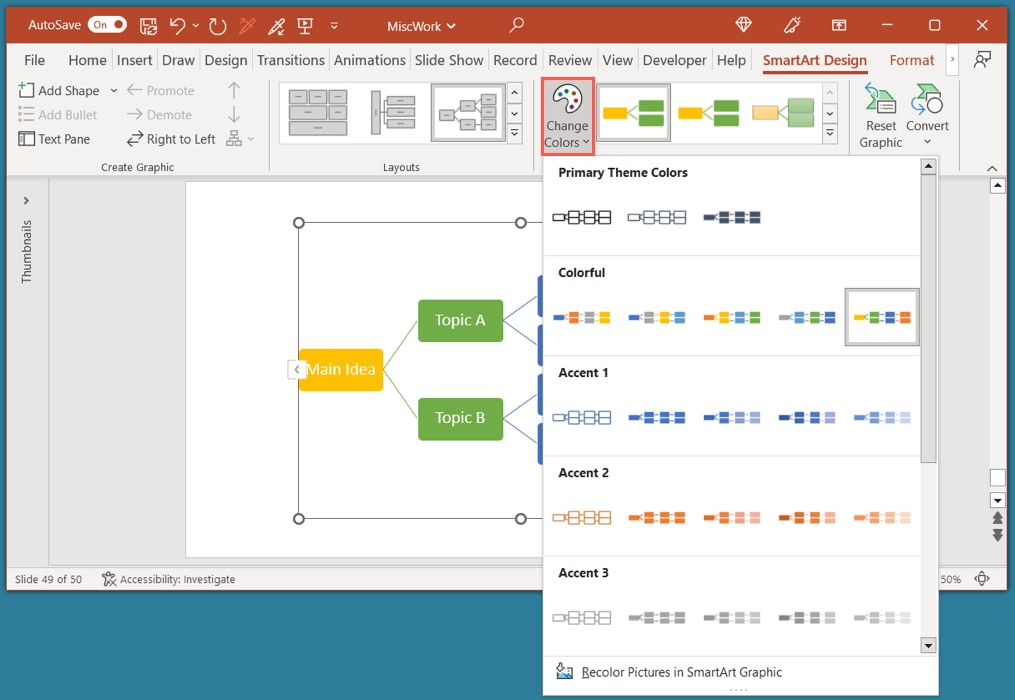This screenshot has width=1015, height=700.
Task: Open the Developer tab
Action: point(675,60)
